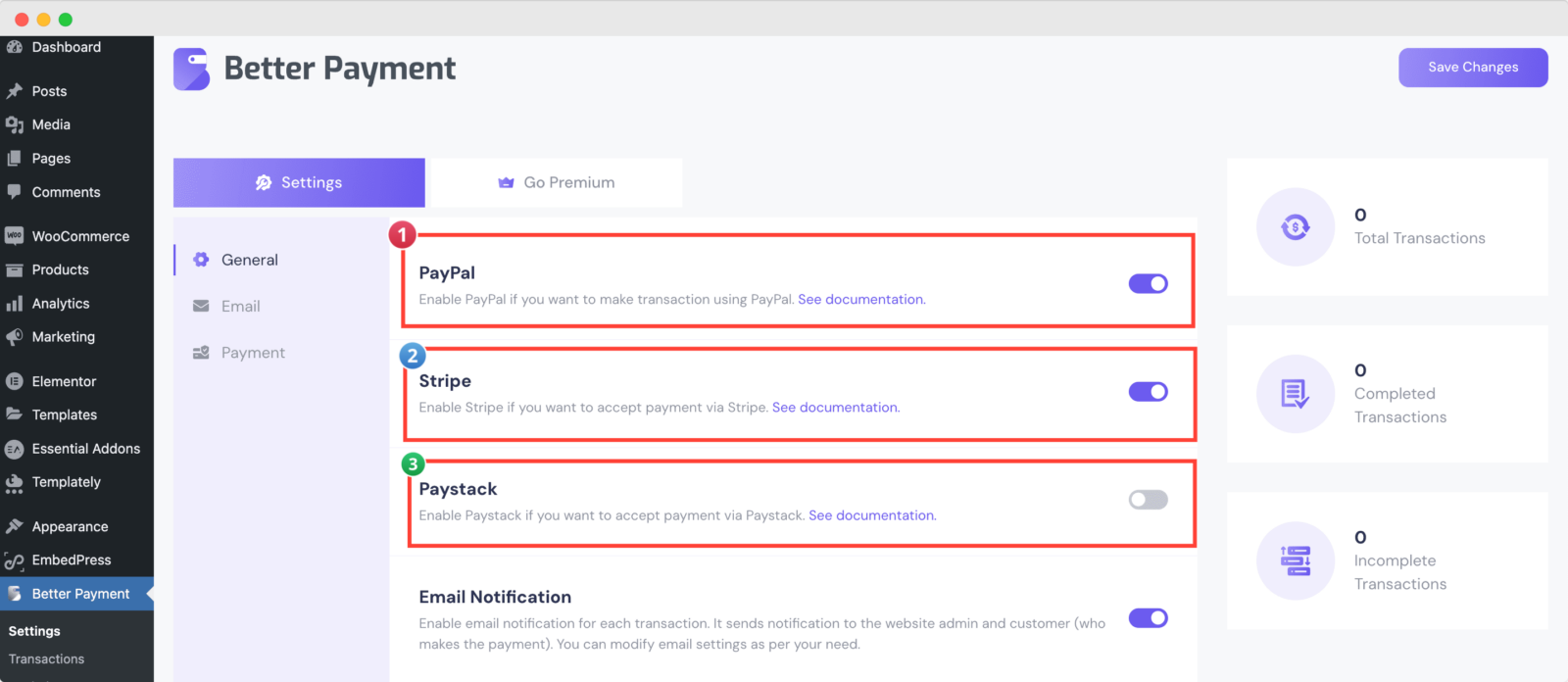Click the "Stripe" heading

445,381
